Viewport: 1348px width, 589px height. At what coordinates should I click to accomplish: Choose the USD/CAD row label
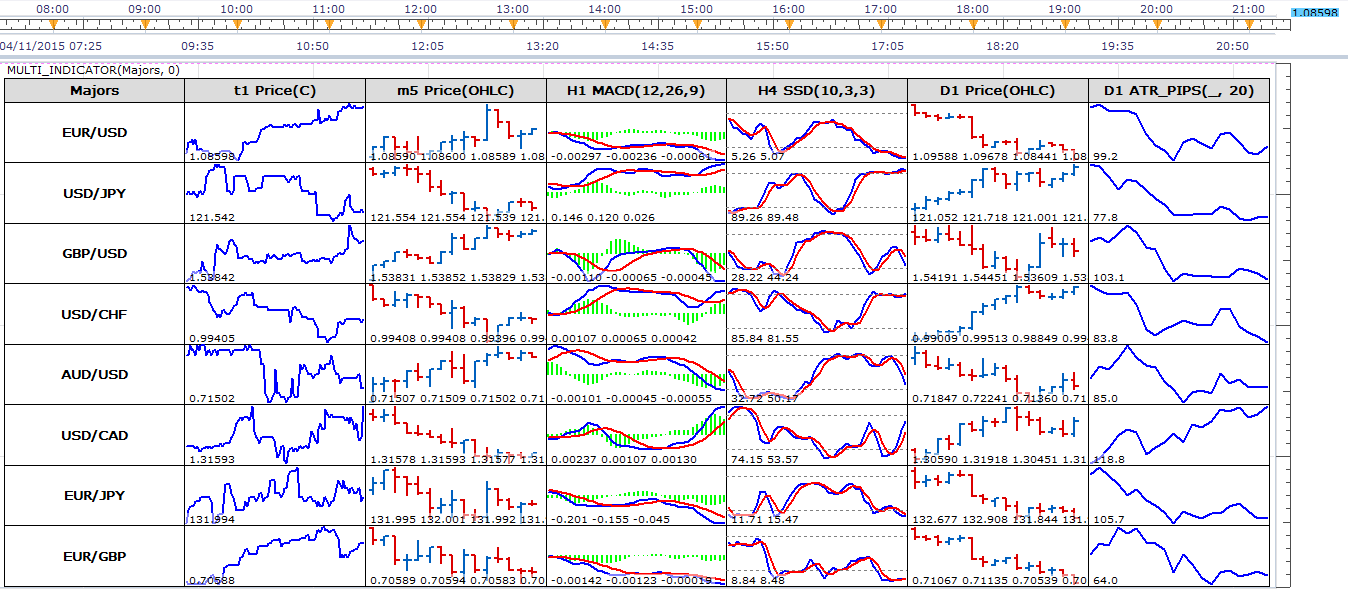[x=95, y=435]
